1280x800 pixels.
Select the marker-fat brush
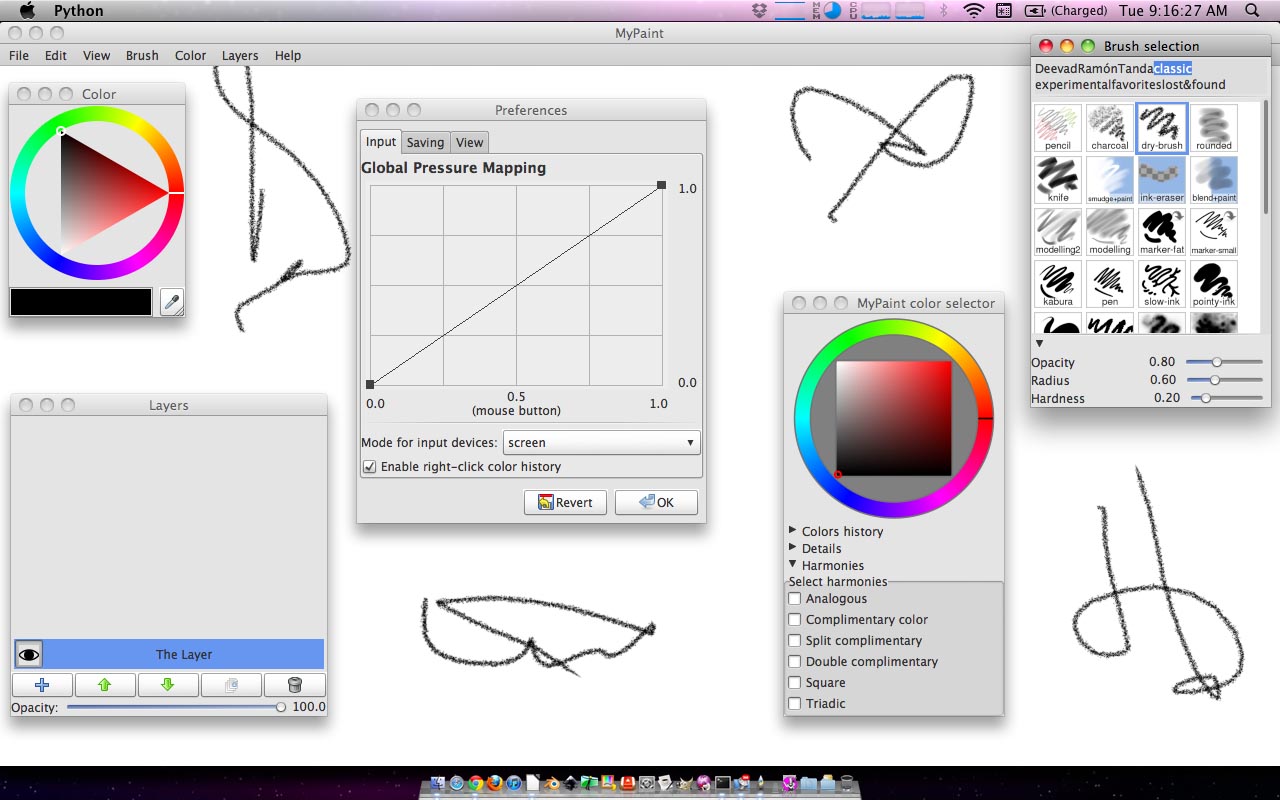[x=1162, y=232]
